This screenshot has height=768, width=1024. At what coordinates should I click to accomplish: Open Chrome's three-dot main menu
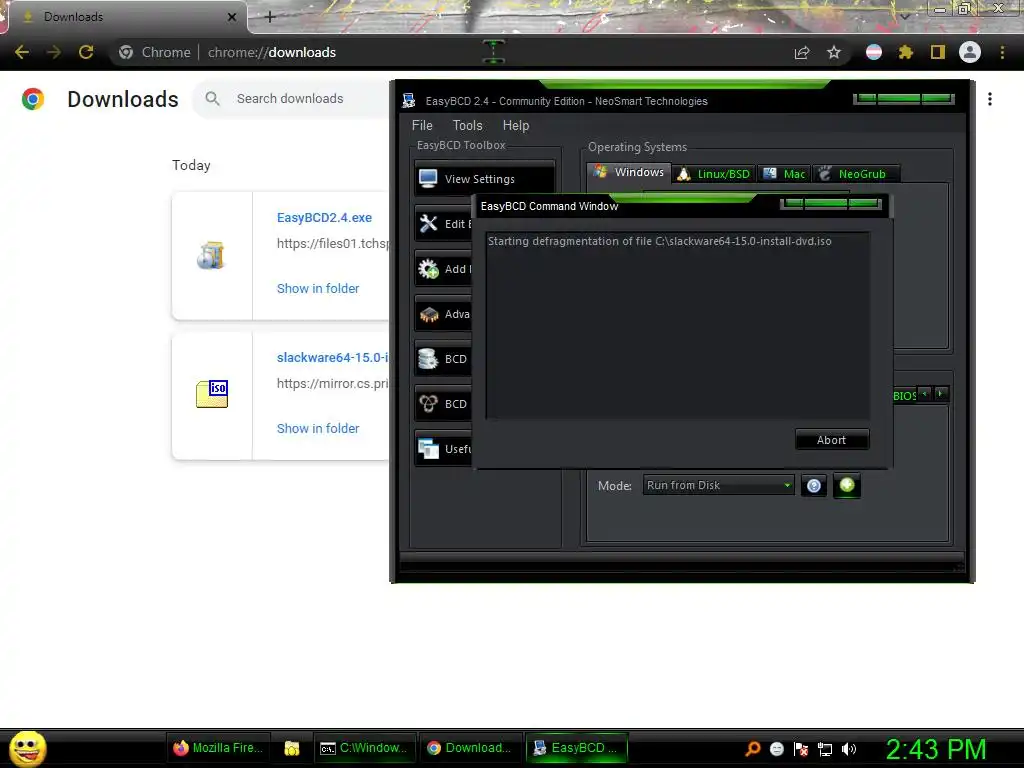coord(1002,52)
